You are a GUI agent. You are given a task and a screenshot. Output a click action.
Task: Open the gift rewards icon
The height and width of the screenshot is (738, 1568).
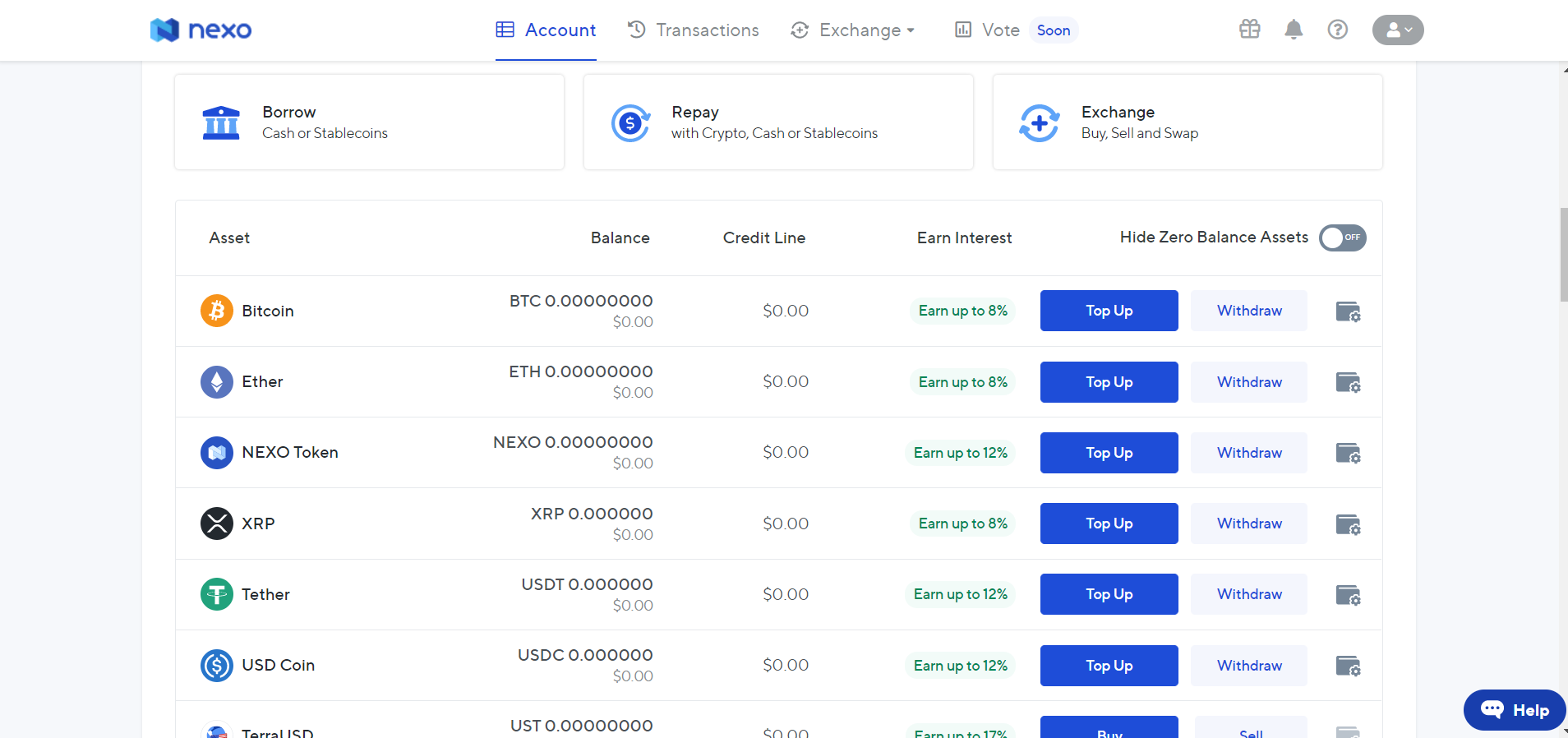coord(1249,30)
